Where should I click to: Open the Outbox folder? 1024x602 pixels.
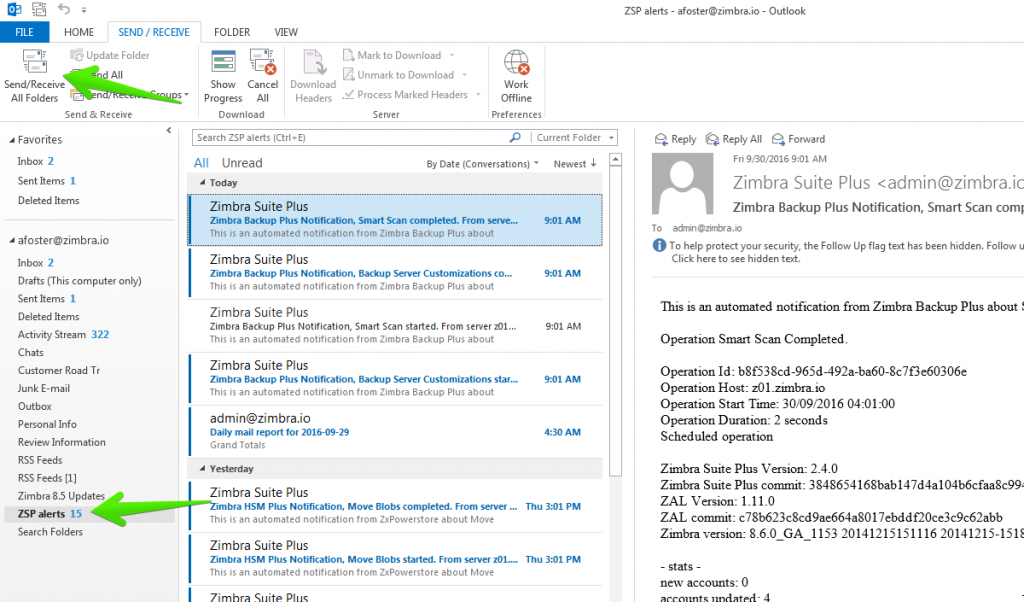click(x=35, y=406)
